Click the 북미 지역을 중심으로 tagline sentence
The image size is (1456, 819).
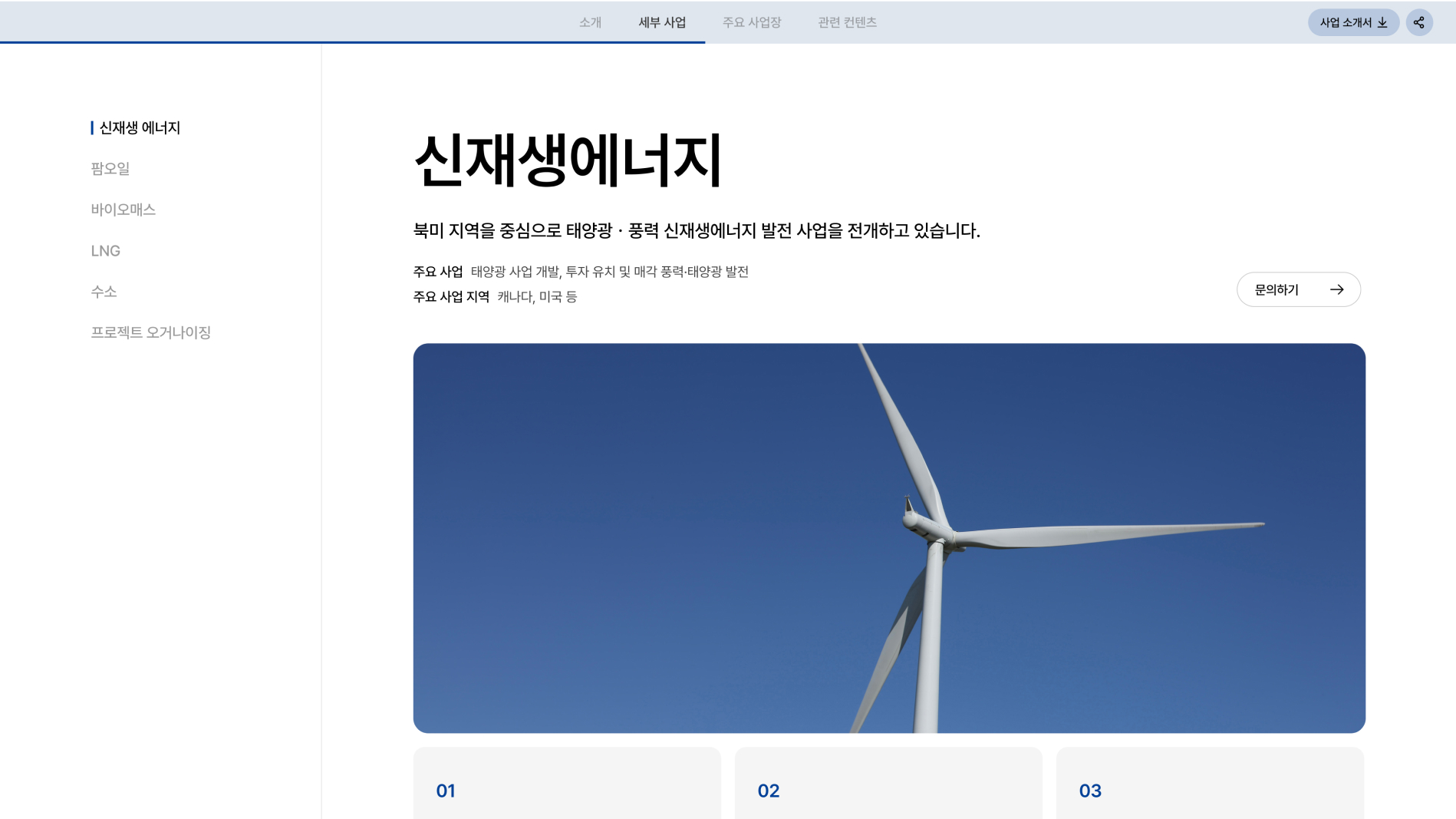(x=697, y=230)
